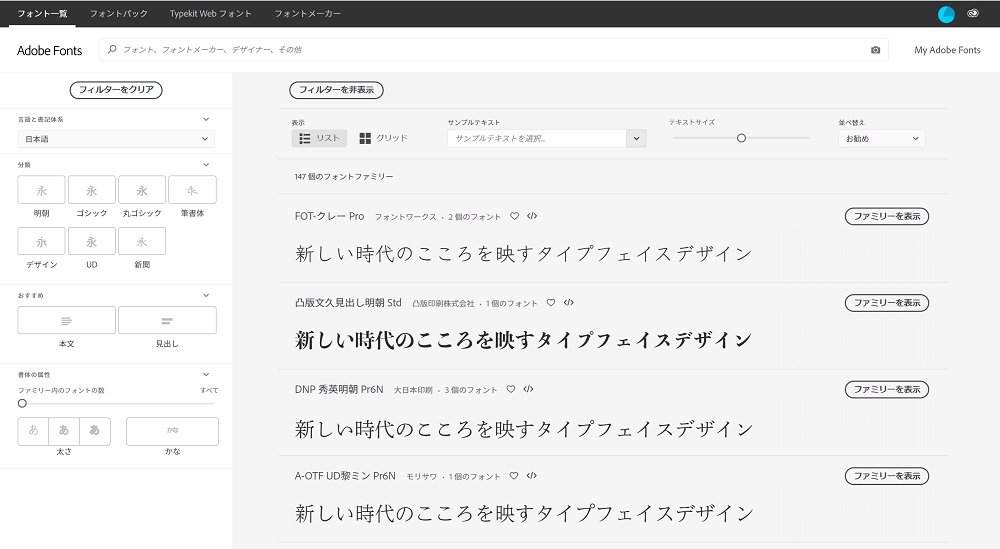Switch to グリッド view
This screenshot has height=549, width=1000.
(383, 138)
